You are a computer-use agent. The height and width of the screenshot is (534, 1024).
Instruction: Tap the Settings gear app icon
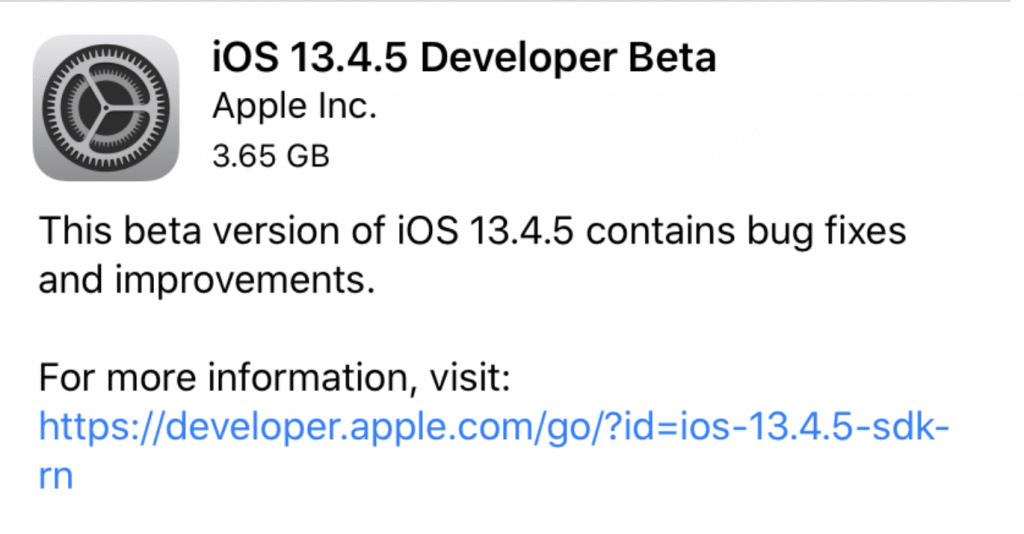click(x=106, y=108)
